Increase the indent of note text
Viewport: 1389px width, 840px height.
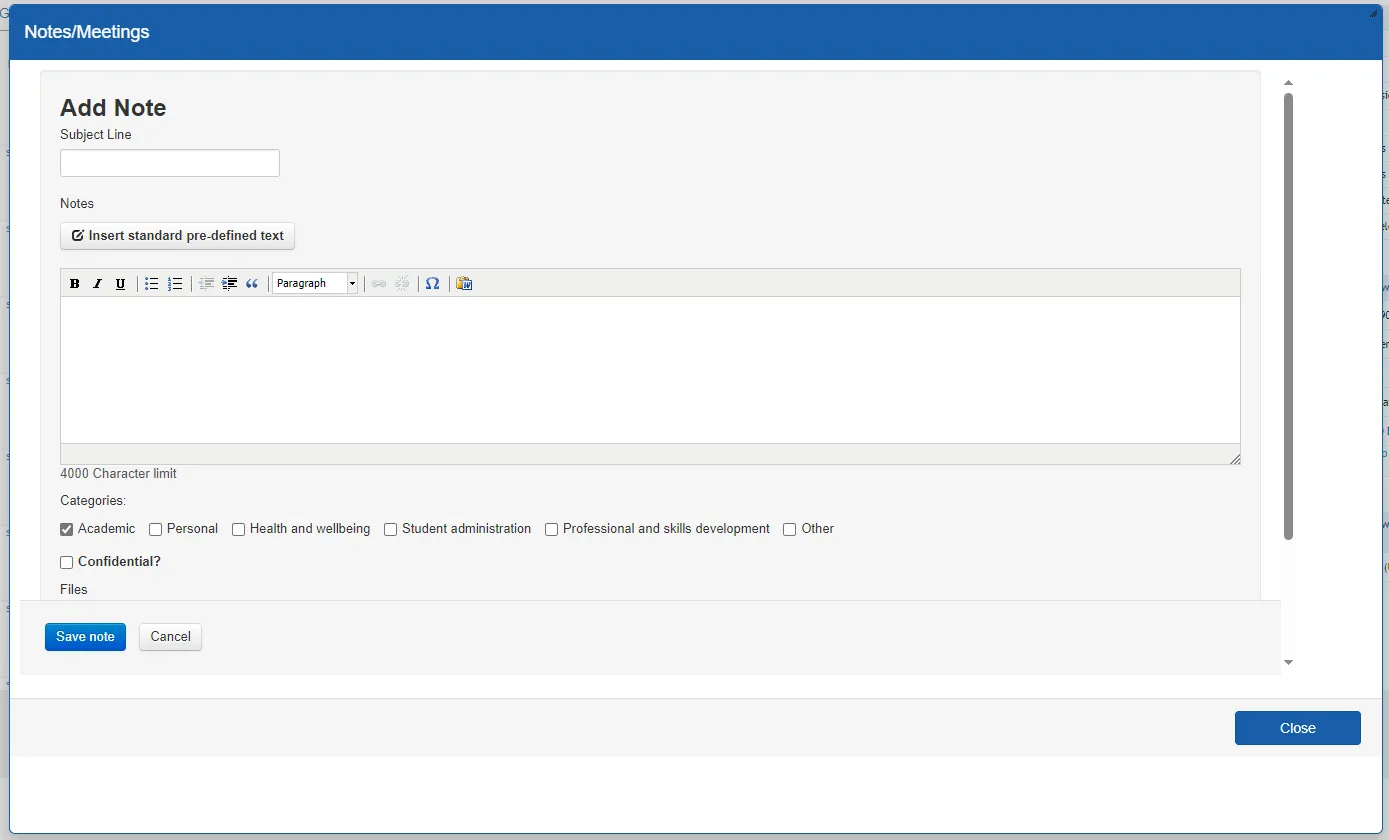point(229,283)
